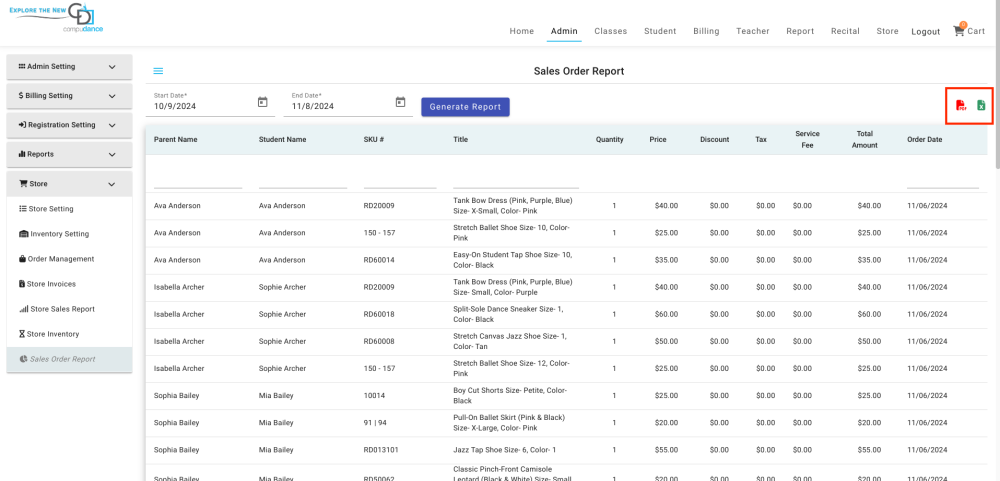The width and height of the screenshot is (1000, 481).
Task: Open End Date calendar picker
Action: click(400, 102)
